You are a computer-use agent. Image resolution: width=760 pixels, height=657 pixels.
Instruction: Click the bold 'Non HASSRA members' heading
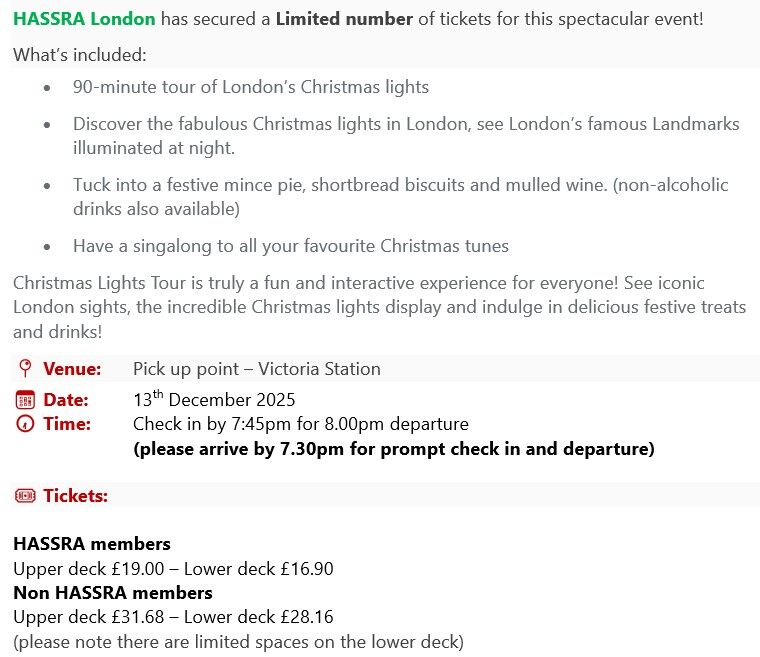(x=113, y=593)
